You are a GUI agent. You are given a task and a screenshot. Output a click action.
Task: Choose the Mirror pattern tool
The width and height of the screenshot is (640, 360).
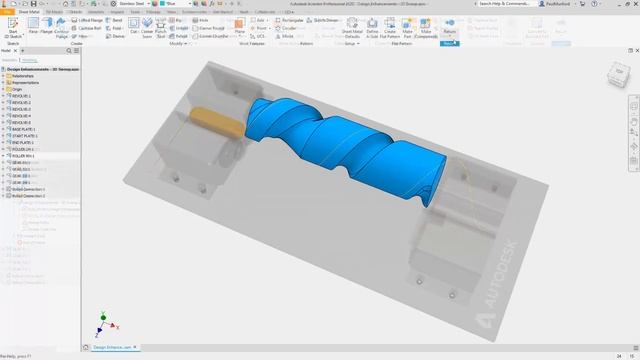284,36
